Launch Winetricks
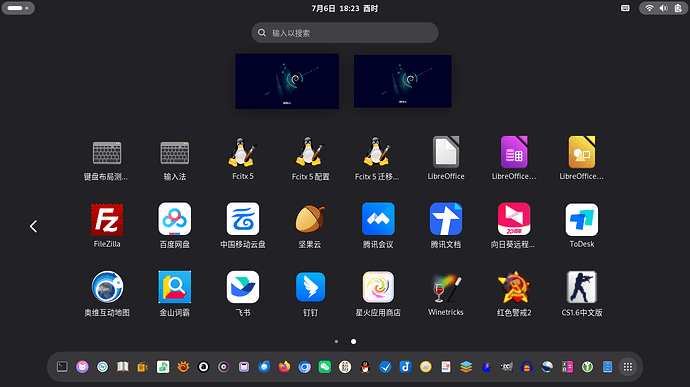Screen dimensions: 690x387 coord(446,294)
